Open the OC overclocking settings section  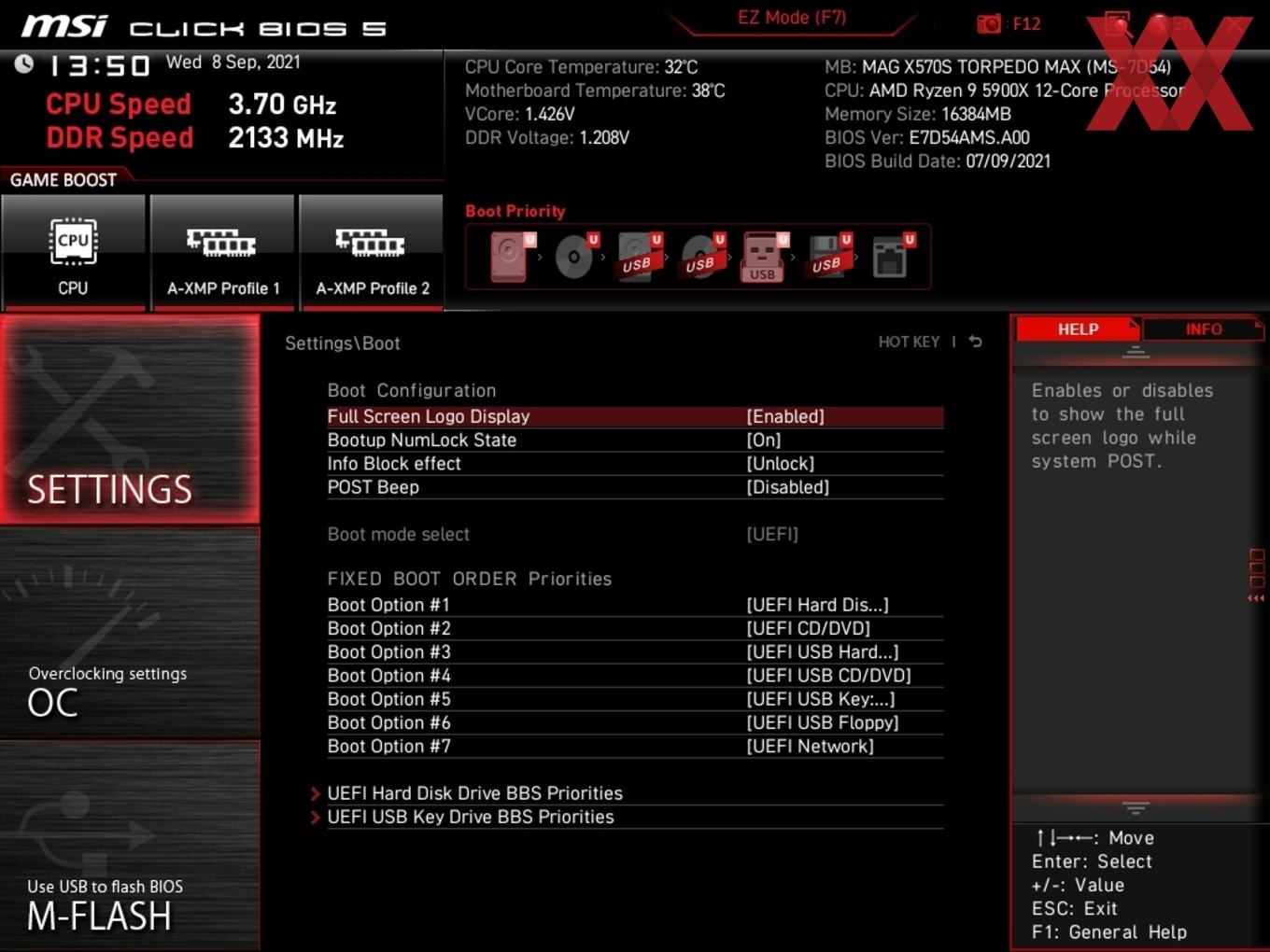[x=130, y=633]
